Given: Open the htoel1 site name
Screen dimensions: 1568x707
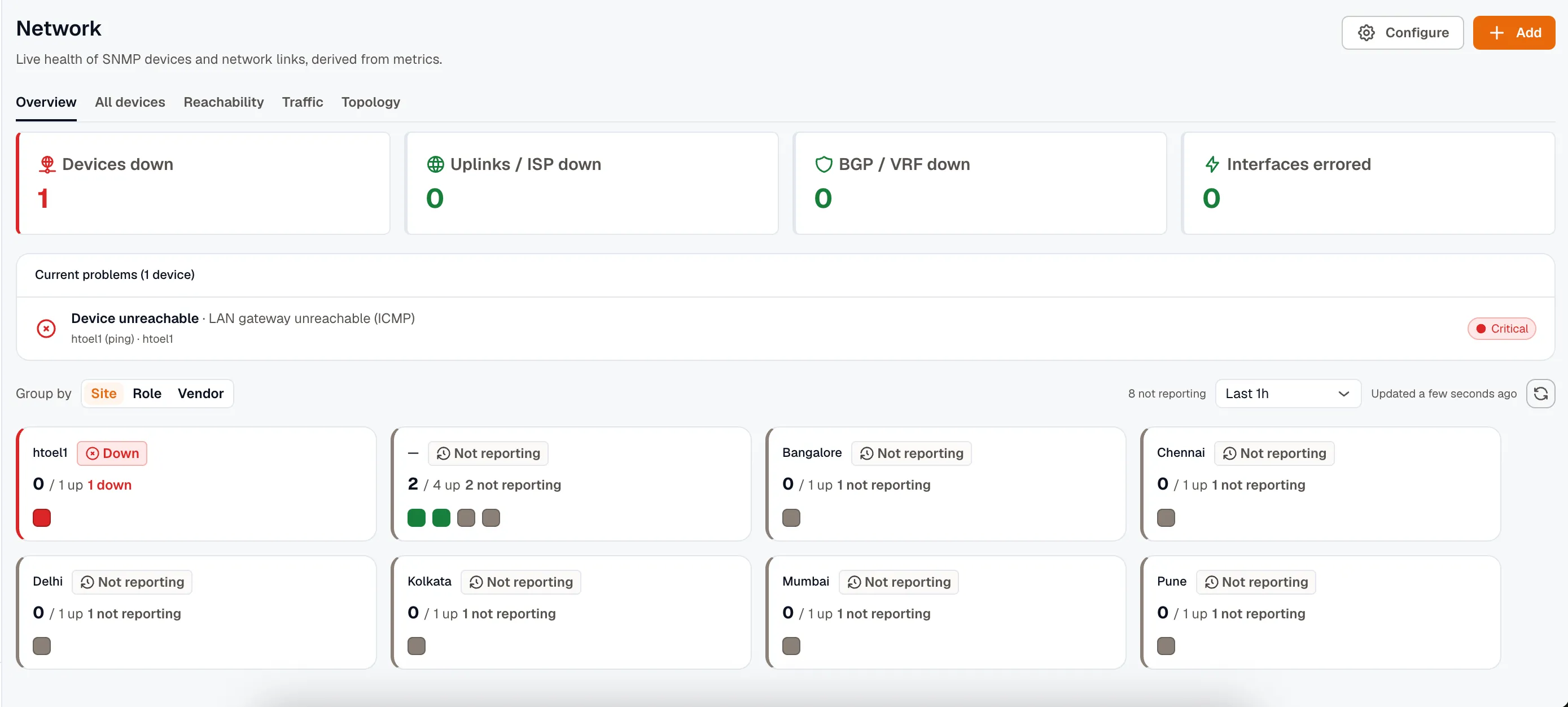Looking at the screenshot, I should tap(50, 453).
